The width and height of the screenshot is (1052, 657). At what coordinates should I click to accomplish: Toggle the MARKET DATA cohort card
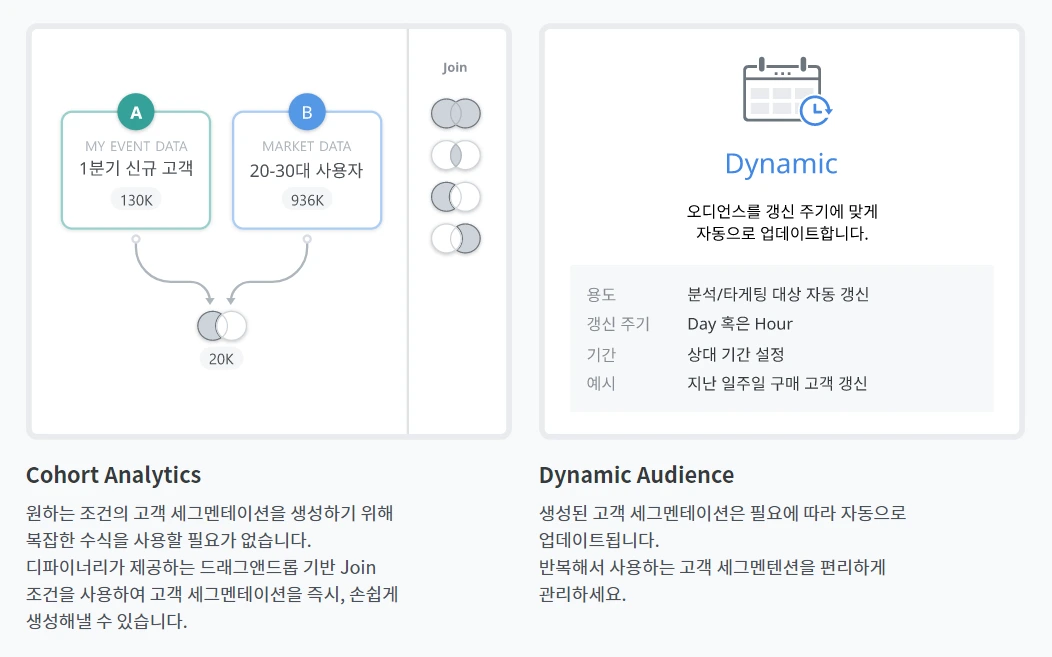point(307,170)
